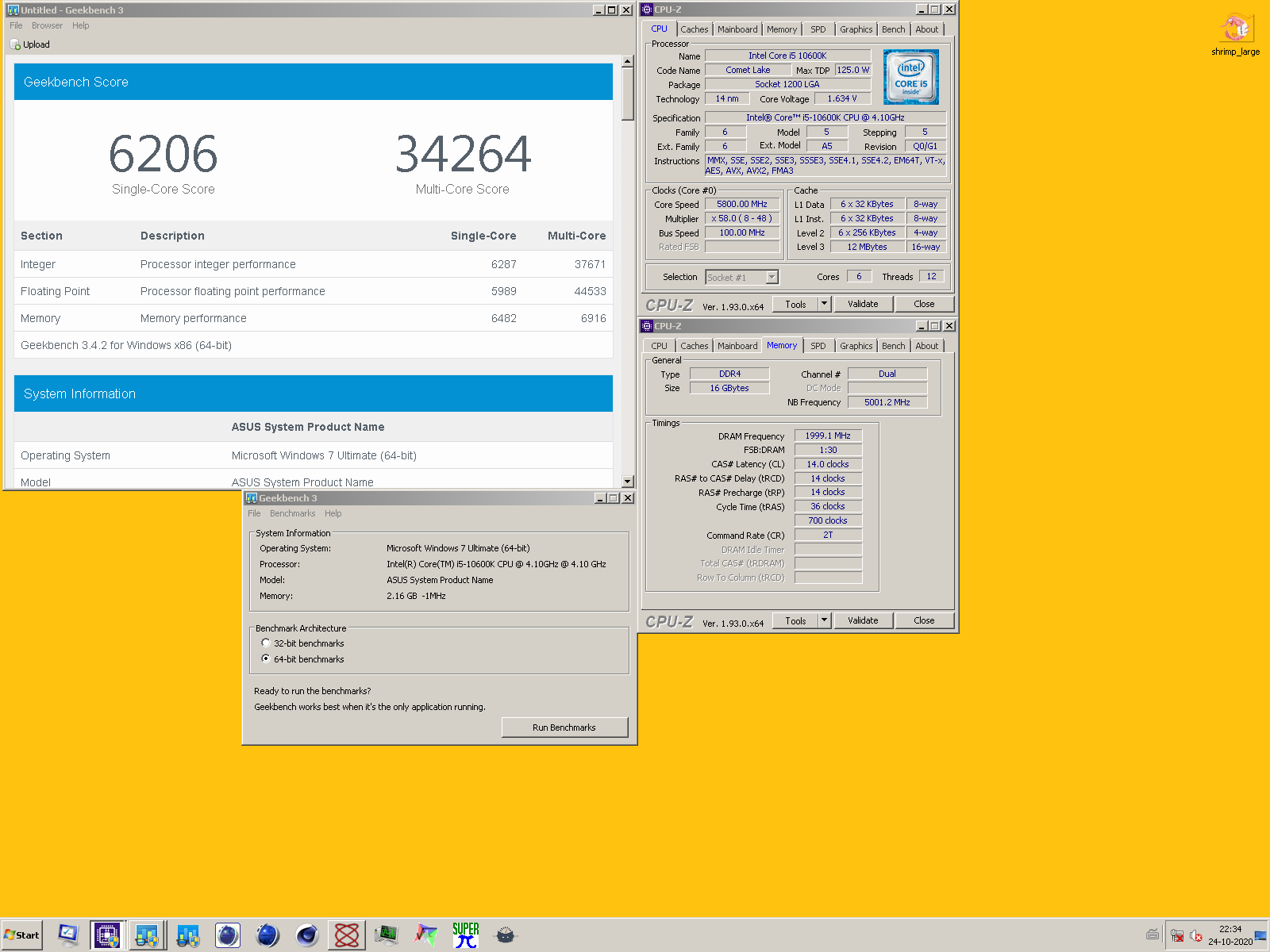Open the green graph monitor taskbar icon

point(387,935)
